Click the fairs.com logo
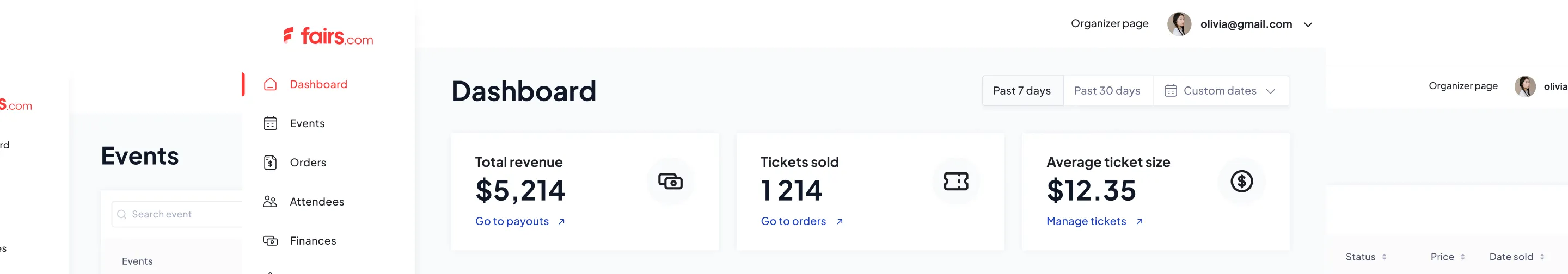 [x=328, y=36]
